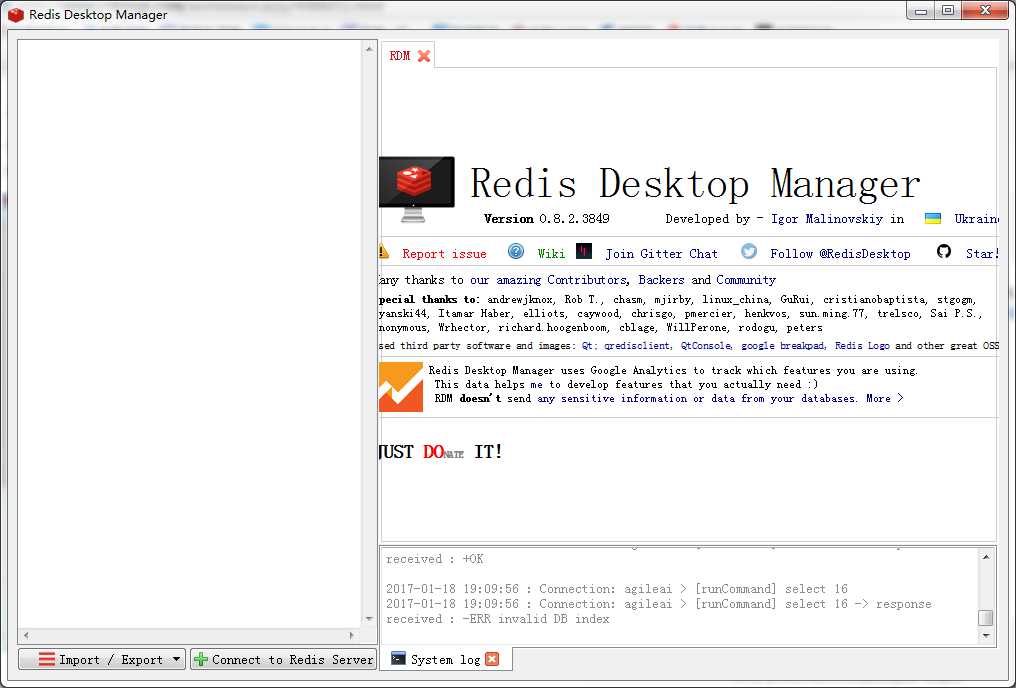This screenshot has height=688, width=1016.
Task: Click connection tree scroll right arrow
Action: (352, 636)
